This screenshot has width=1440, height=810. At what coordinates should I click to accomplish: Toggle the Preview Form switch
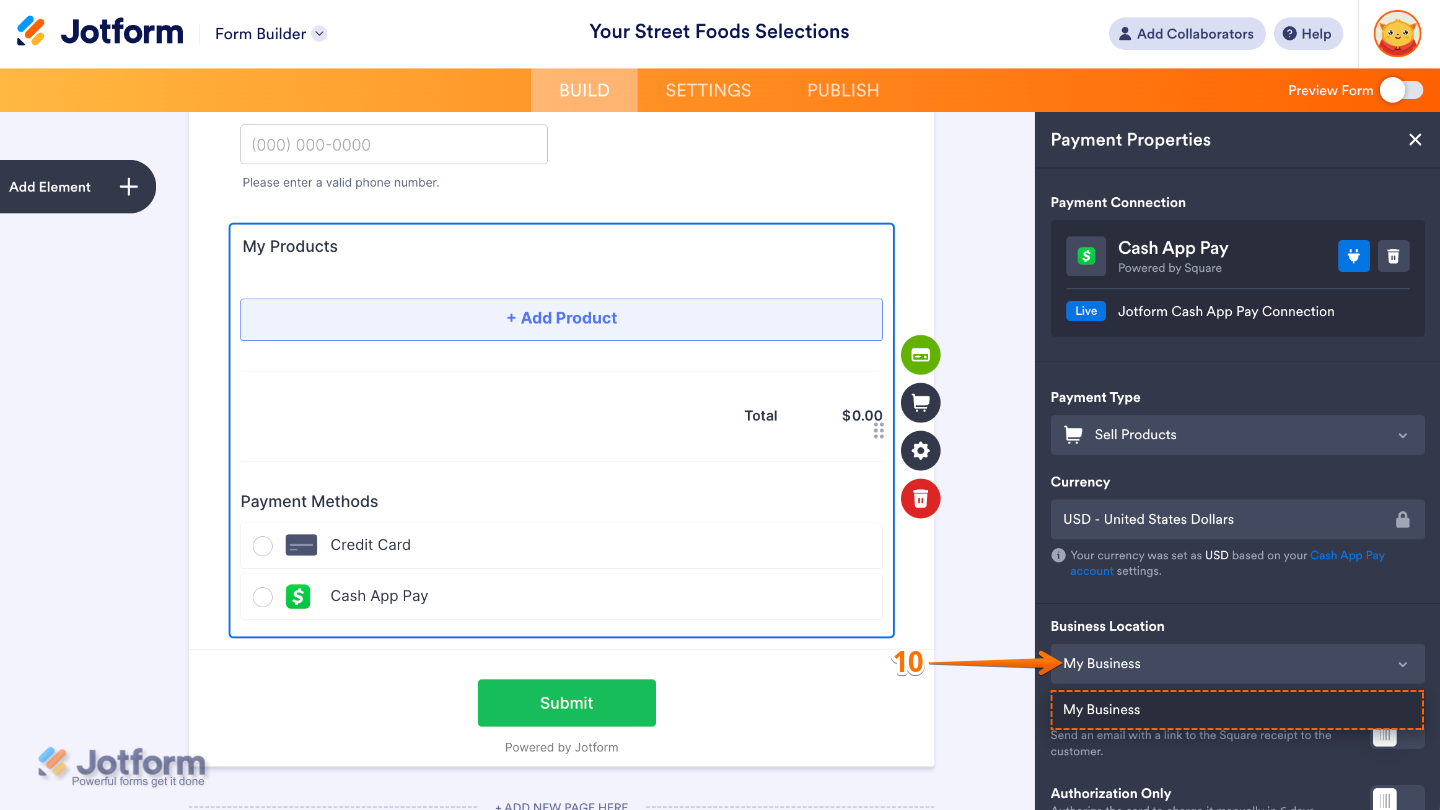[x=1401, y=90]
